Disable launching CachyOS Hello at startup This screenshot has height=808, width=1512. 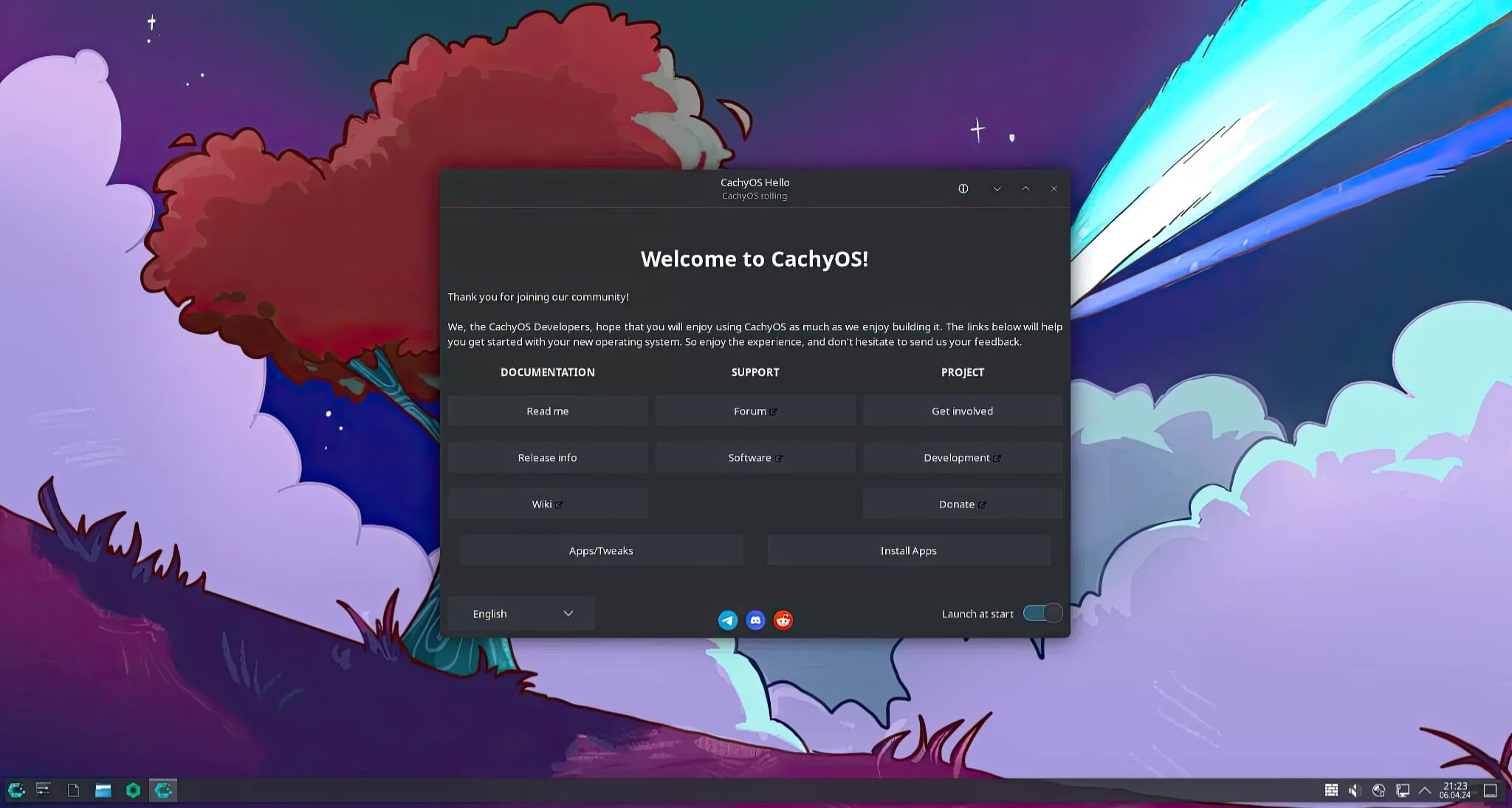click(x=1042, y=613)
